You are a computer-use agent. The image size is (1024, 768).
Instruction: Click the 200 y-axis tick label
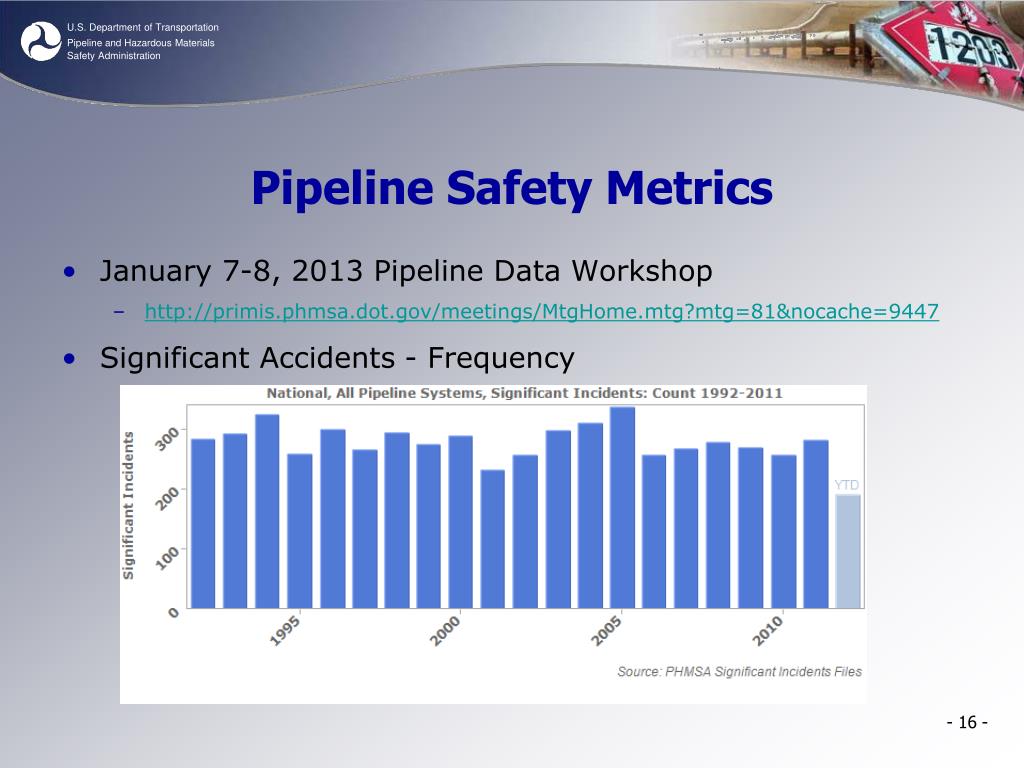(167, 498)
